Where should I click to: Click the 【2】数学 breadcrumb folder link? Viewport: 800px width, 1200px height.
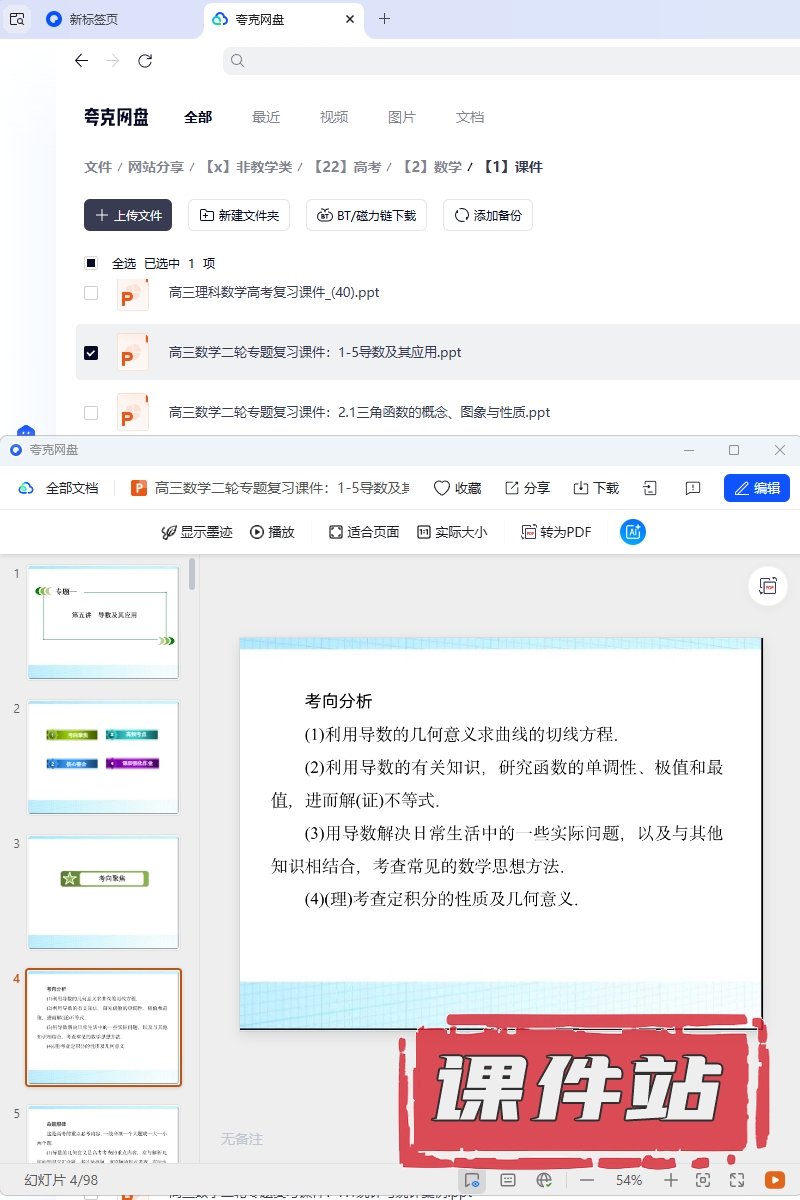pos(432,167)
